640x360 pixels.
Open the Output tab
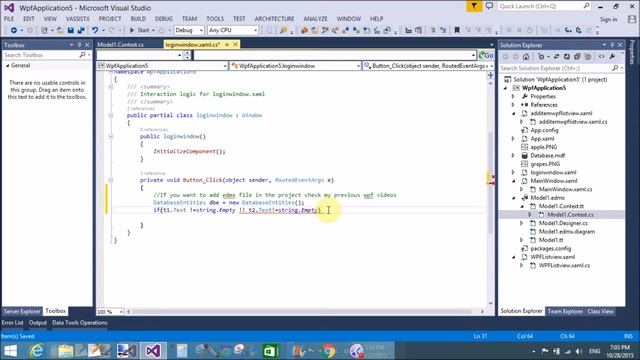click(38, 323)
